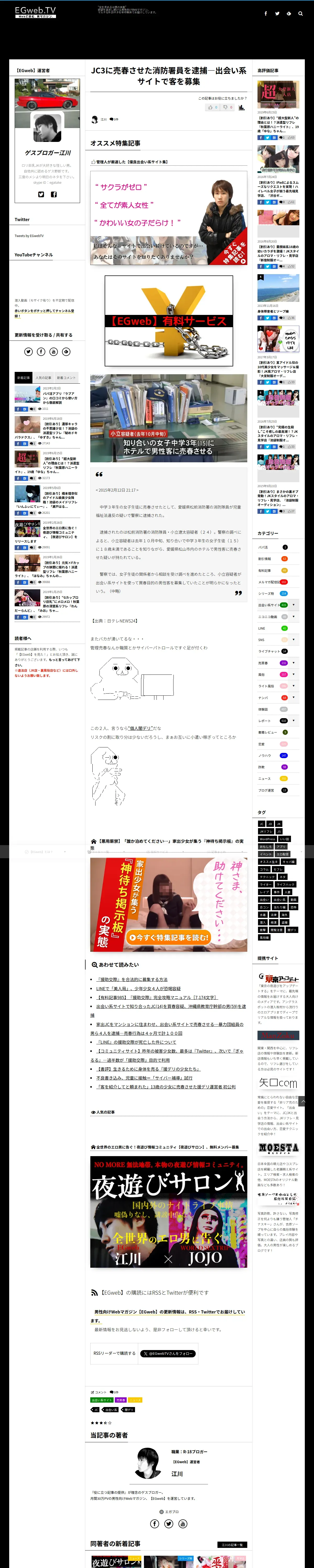314x1568 pixels.
Task: Select the WordPress tag
Action: [267, 839]
